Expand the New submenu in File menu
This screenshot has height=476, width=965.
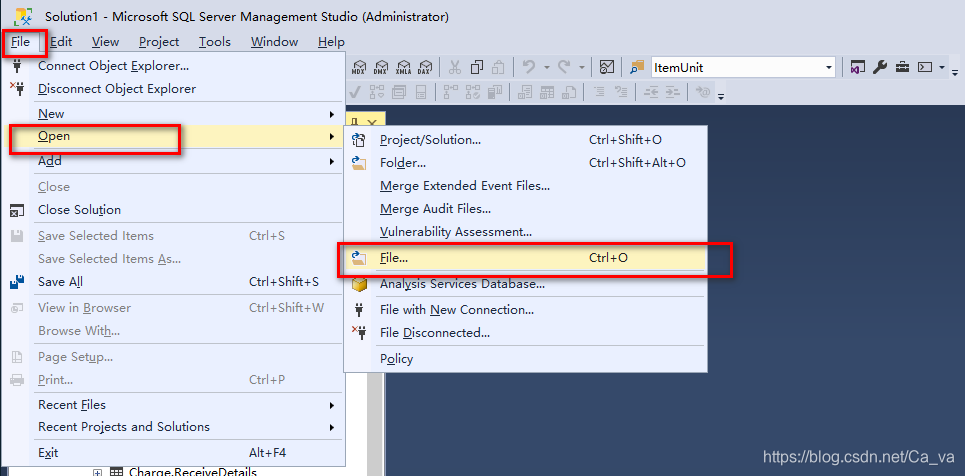coord(332,115)
